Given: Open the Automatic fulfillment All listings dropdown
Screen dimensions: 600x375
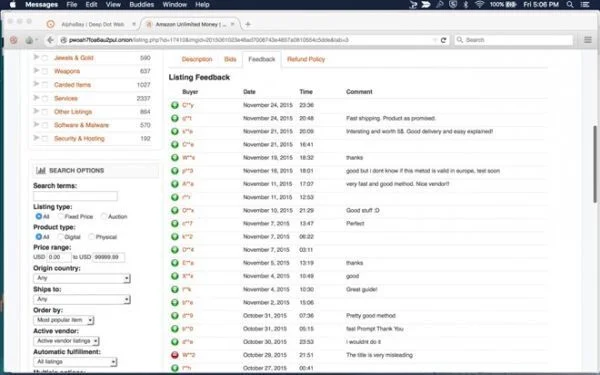Looking at the screenshot, I should [75, 362].
